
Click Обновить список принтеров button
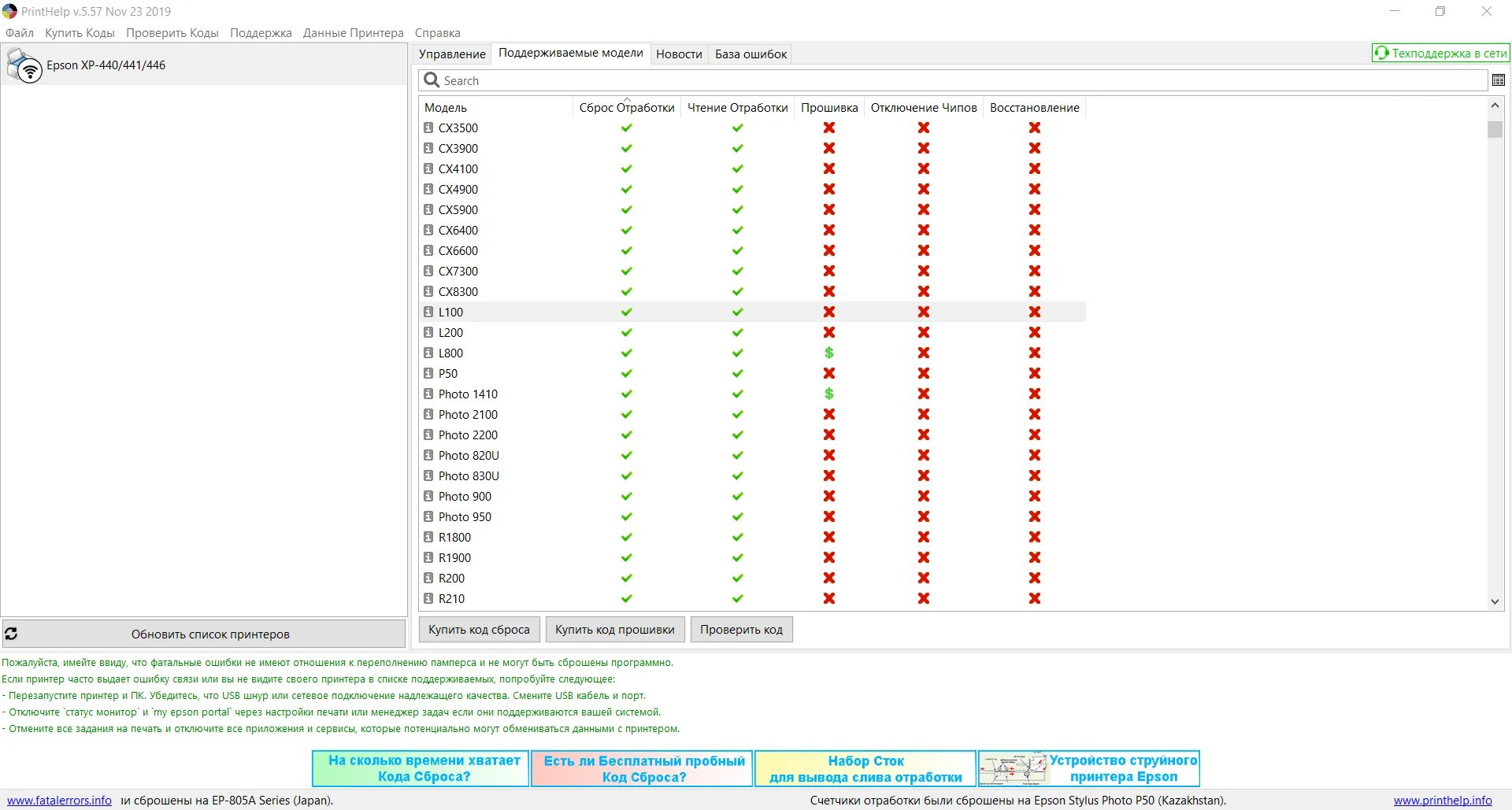[x=203, y=634]
